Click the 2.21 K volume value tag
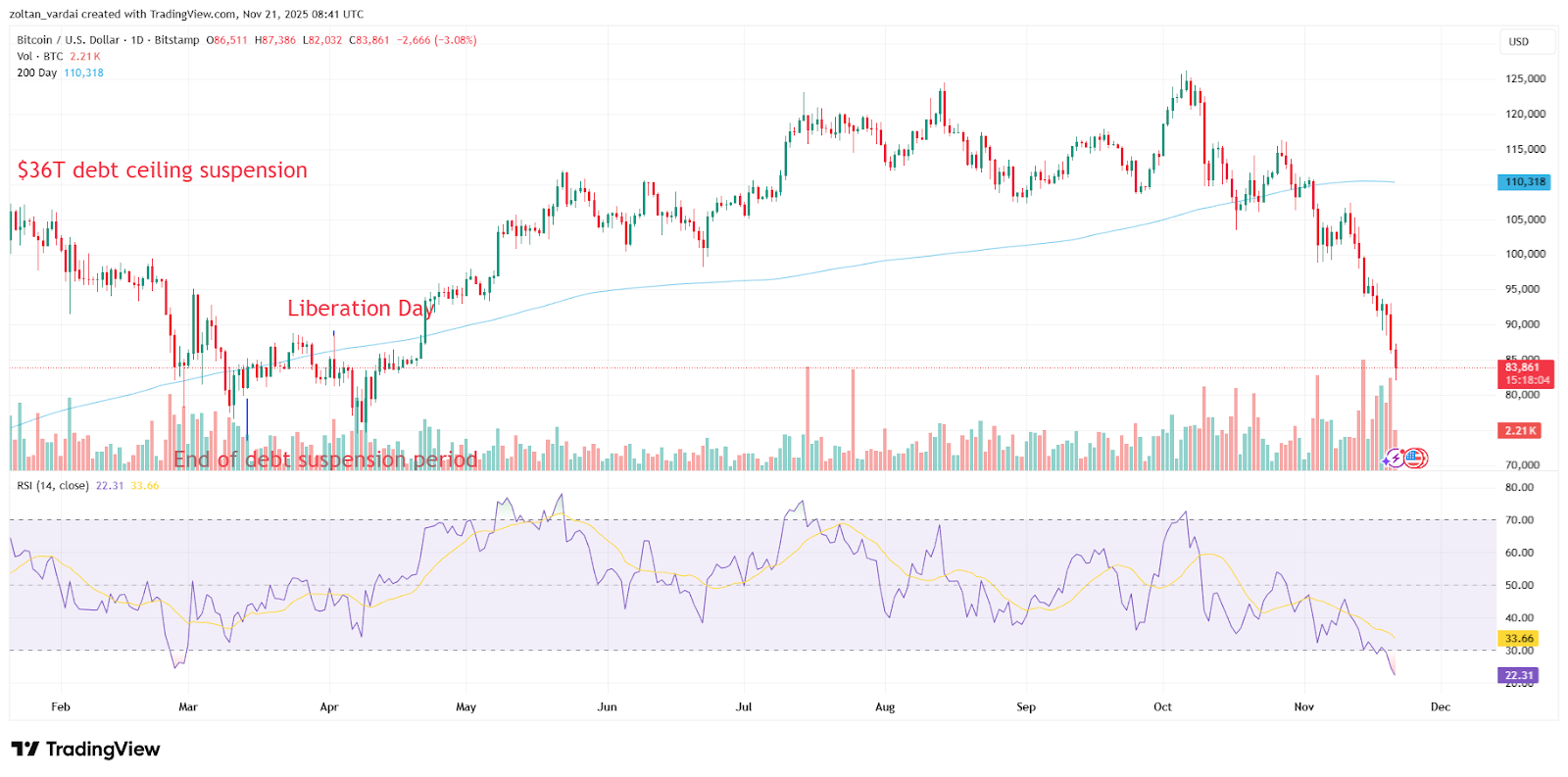Image resolution: width=1568 pixels, height=777 pixels. click(x=1520, y=431)
